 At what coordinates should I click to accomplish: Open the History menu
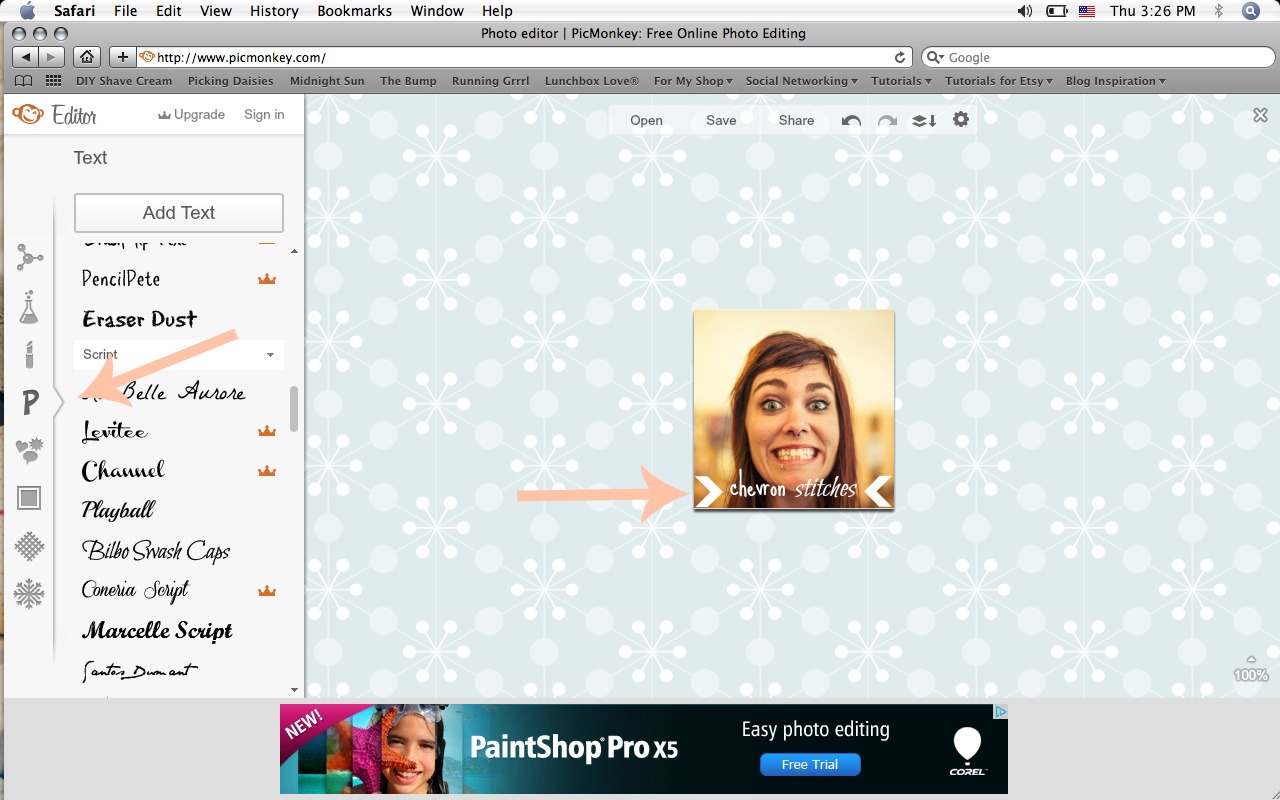[273, 11]
